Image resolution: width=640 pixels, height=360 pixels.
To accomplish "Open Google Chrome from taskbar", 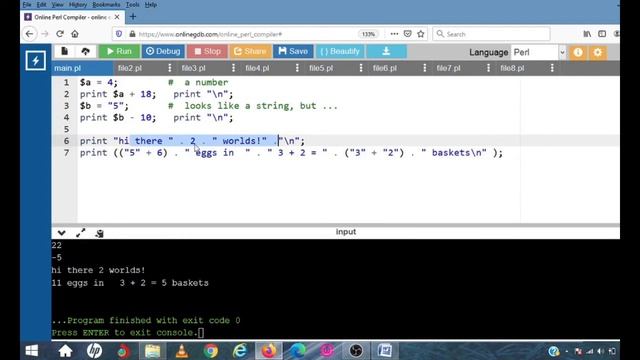I will (211, 351).
